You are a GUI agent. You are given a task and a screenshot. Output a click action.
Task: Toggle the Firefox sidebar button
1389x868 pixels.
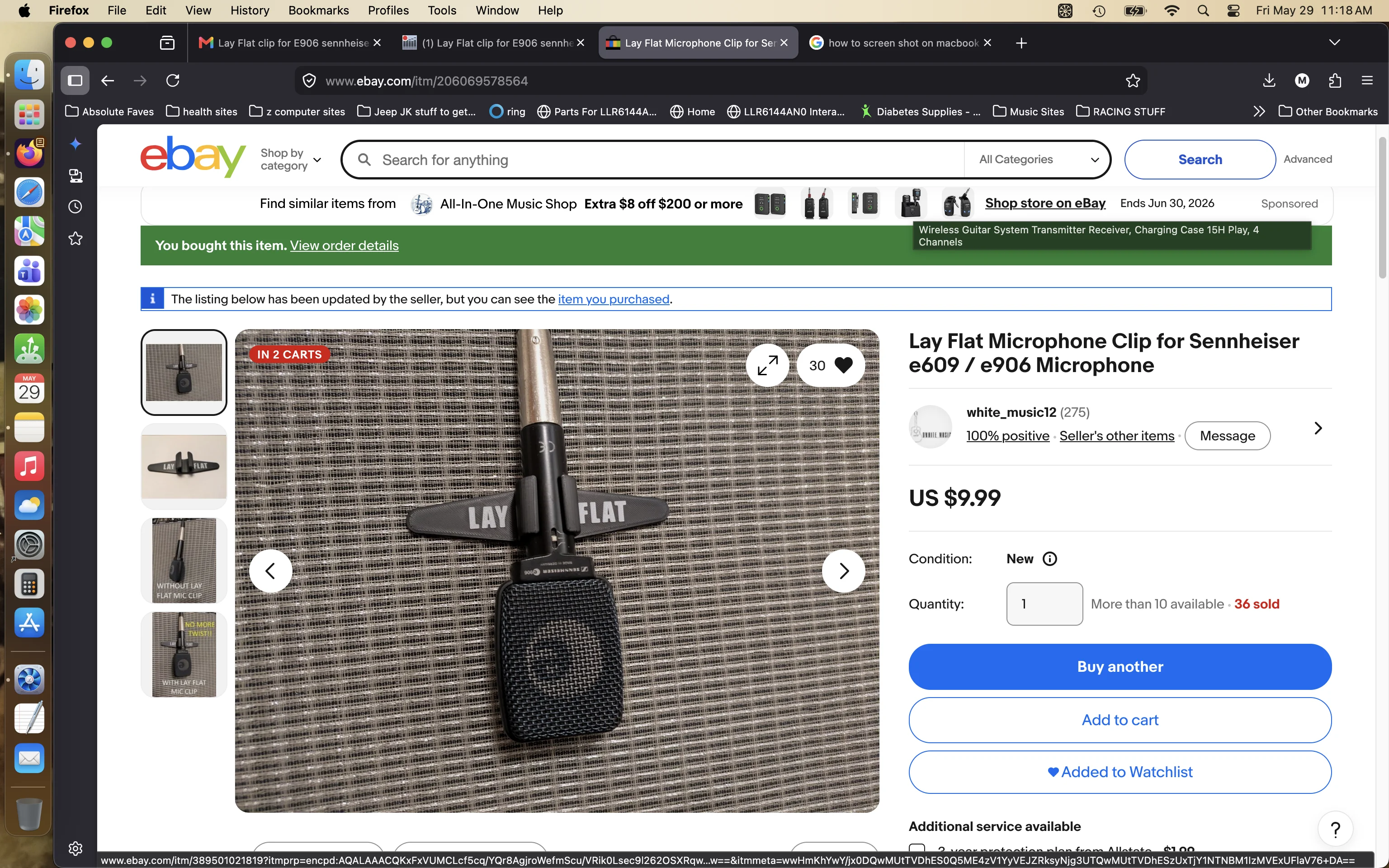75,80
